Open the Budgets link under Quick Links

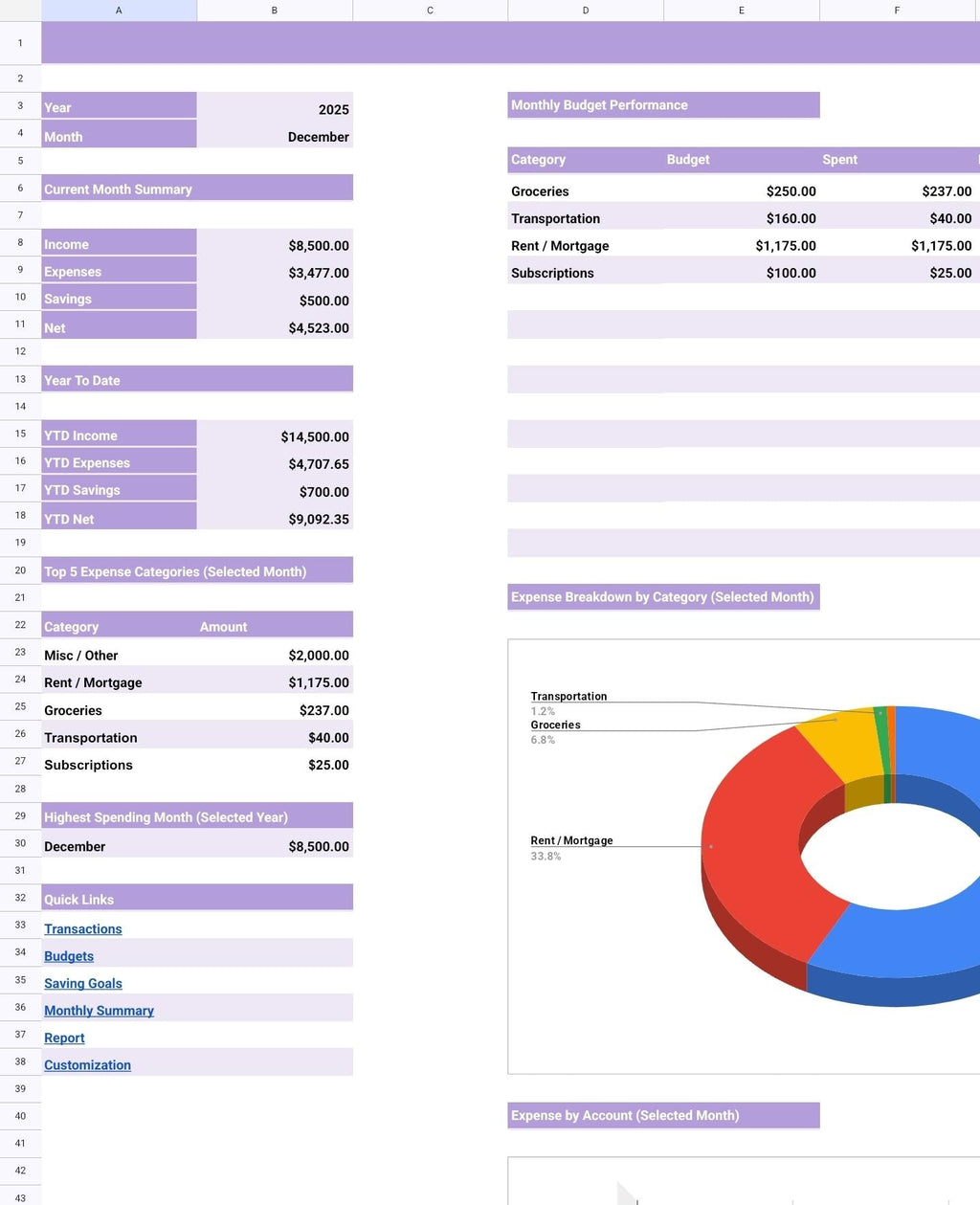(68, 955)
